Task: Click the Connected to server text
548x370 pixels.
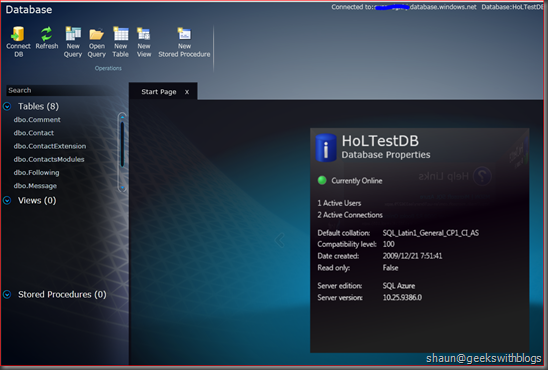Action: (404, 7)
